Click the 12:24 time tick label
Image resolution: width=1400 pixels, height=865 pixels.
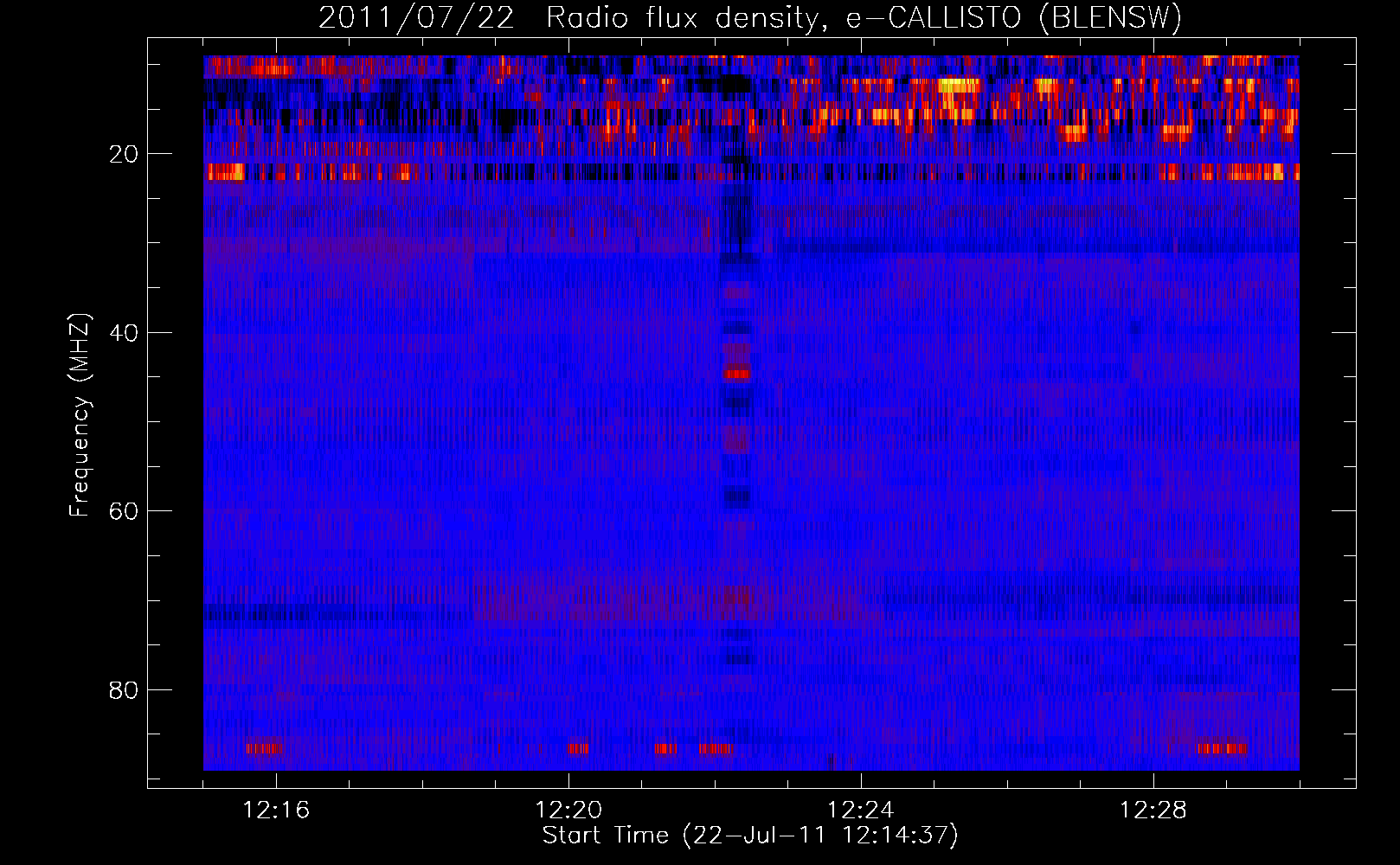[x=861, y=811]
